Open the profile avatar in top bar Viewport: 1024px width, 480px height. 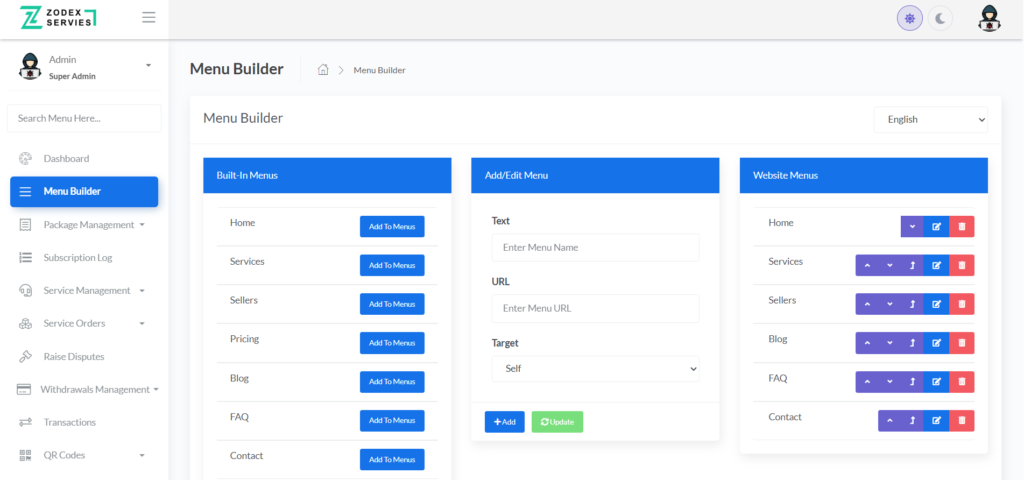tap(989, 18)
